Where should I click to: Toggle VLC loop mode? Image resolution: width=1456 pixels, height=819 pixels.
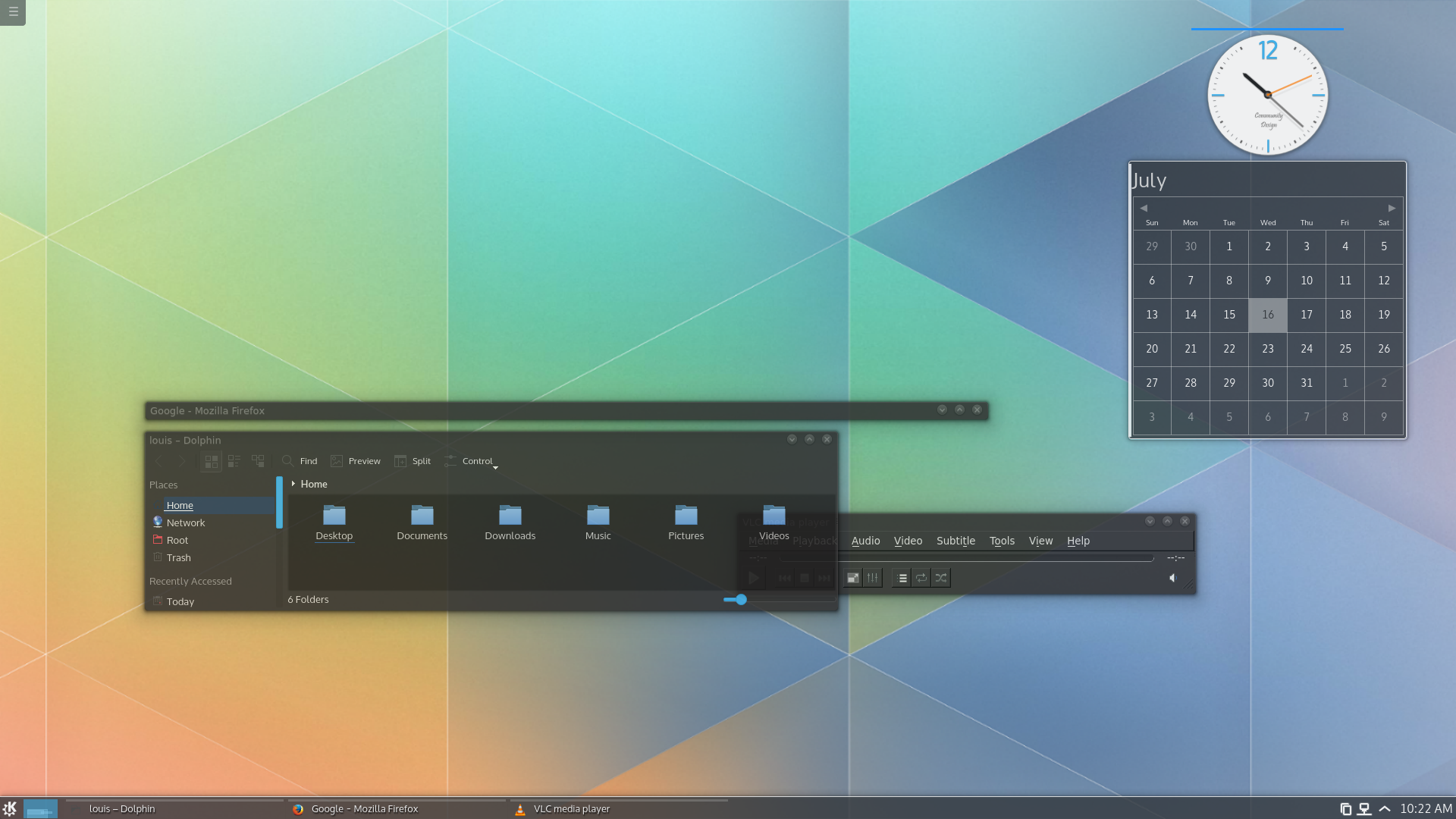click(x=921, y=578)
